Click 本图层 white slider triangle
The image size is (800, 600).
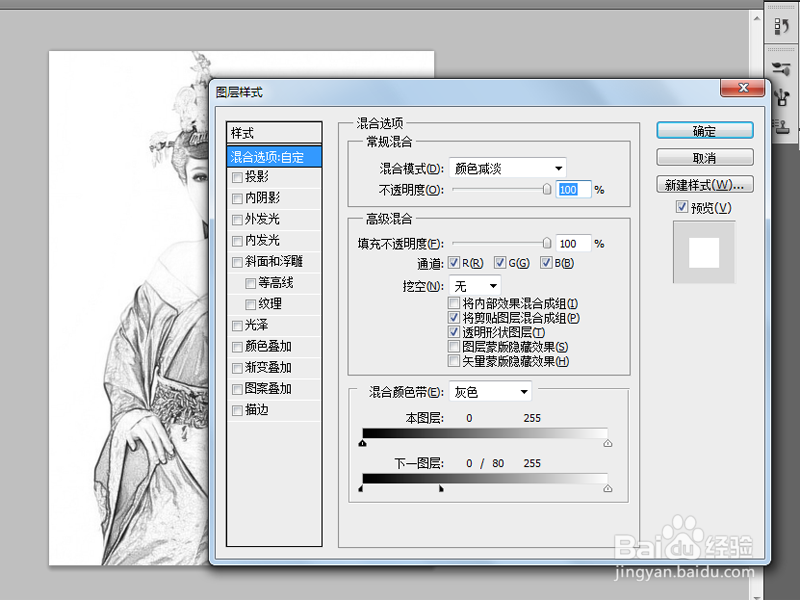(x=608, y=443)
